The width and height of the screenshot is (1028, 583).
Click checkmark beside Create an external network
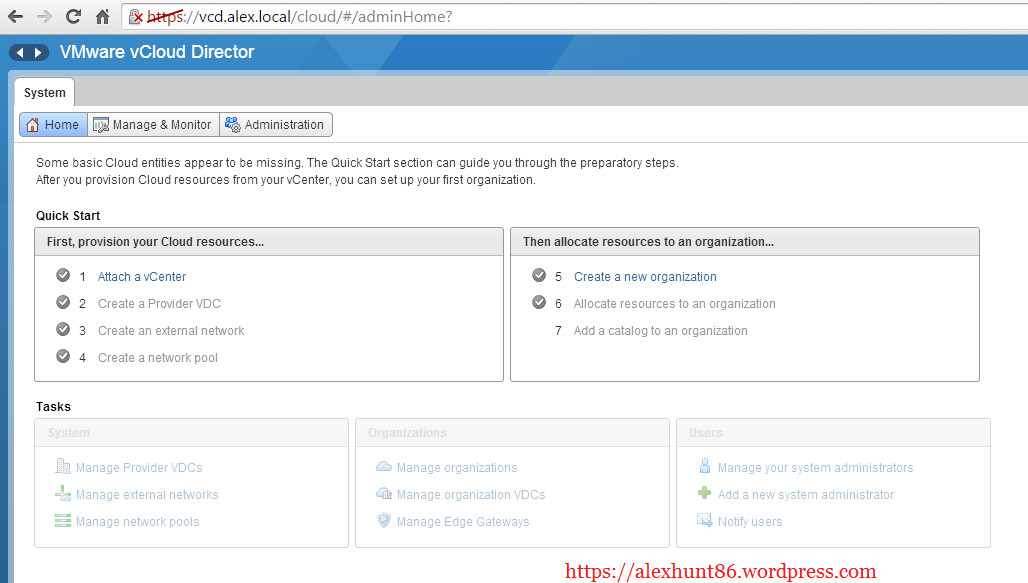[x=63, y=329]
